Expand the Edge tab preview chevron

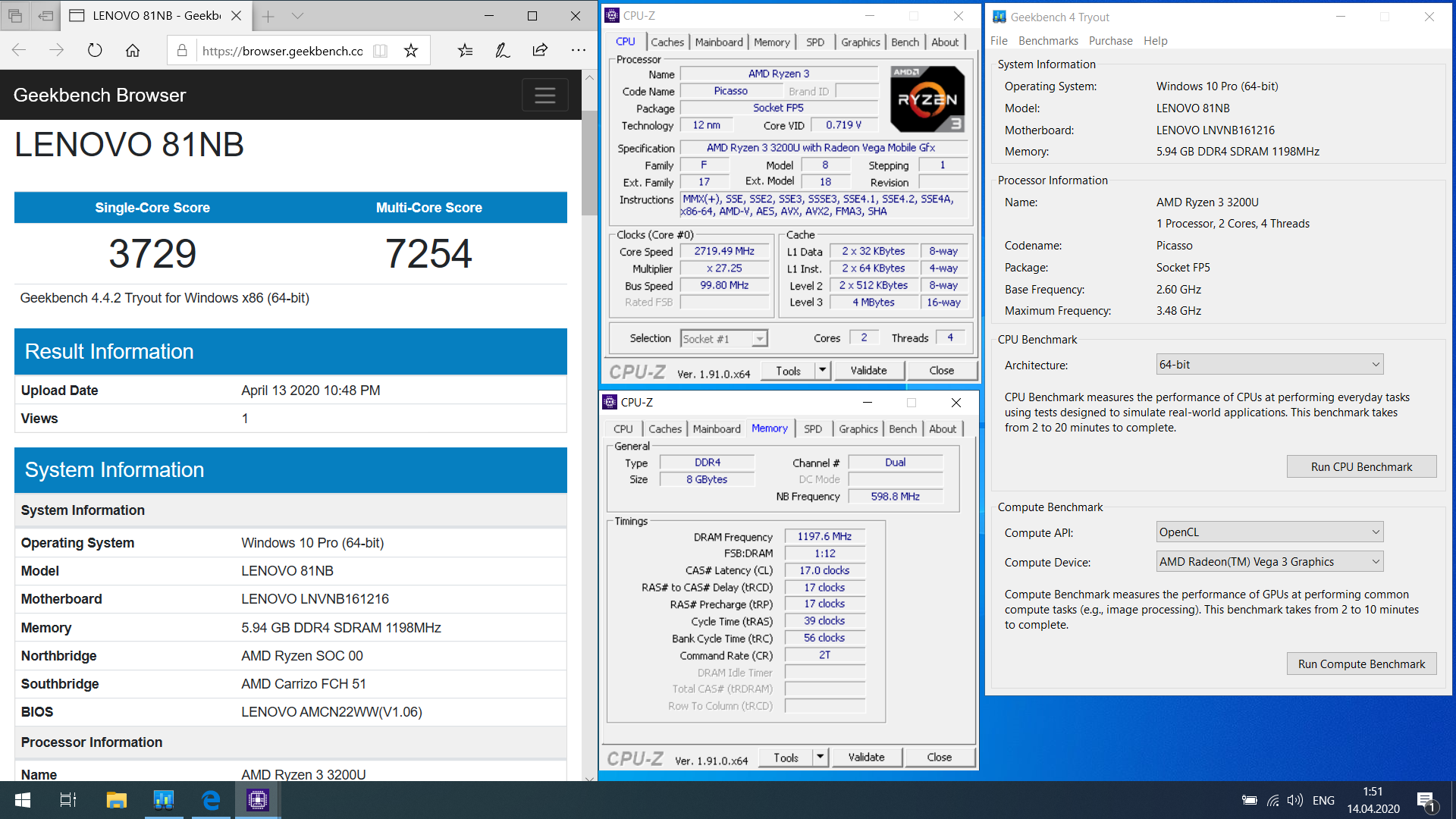297,16
